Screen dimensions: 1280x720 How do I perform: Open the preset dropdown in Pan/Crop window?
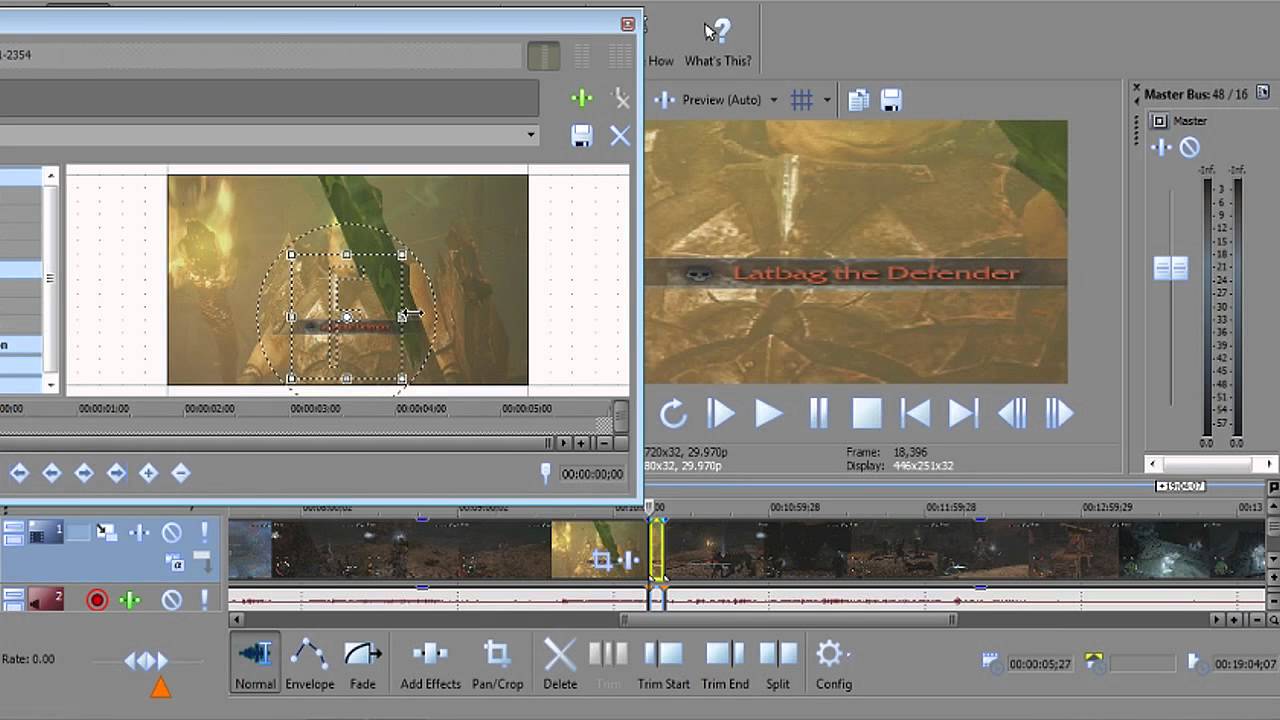[531, 135]
